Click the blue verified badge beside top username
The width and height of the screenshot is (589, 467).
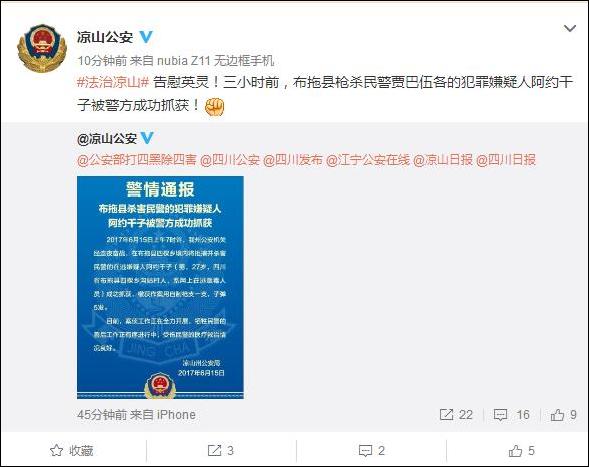point(146,37)
